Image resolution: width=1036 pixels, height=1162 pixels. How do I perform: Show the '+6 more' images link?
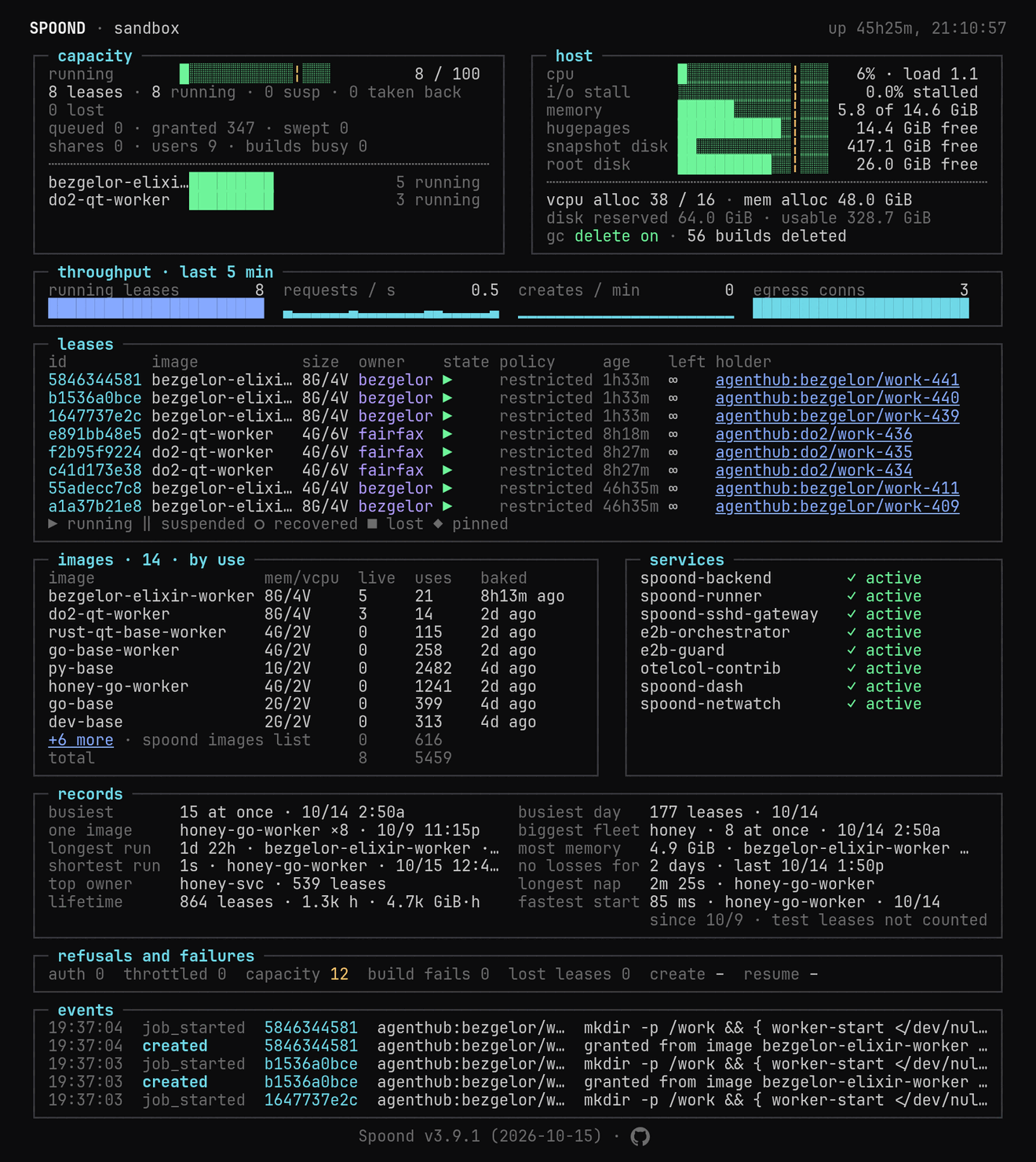tap(81, 741)
